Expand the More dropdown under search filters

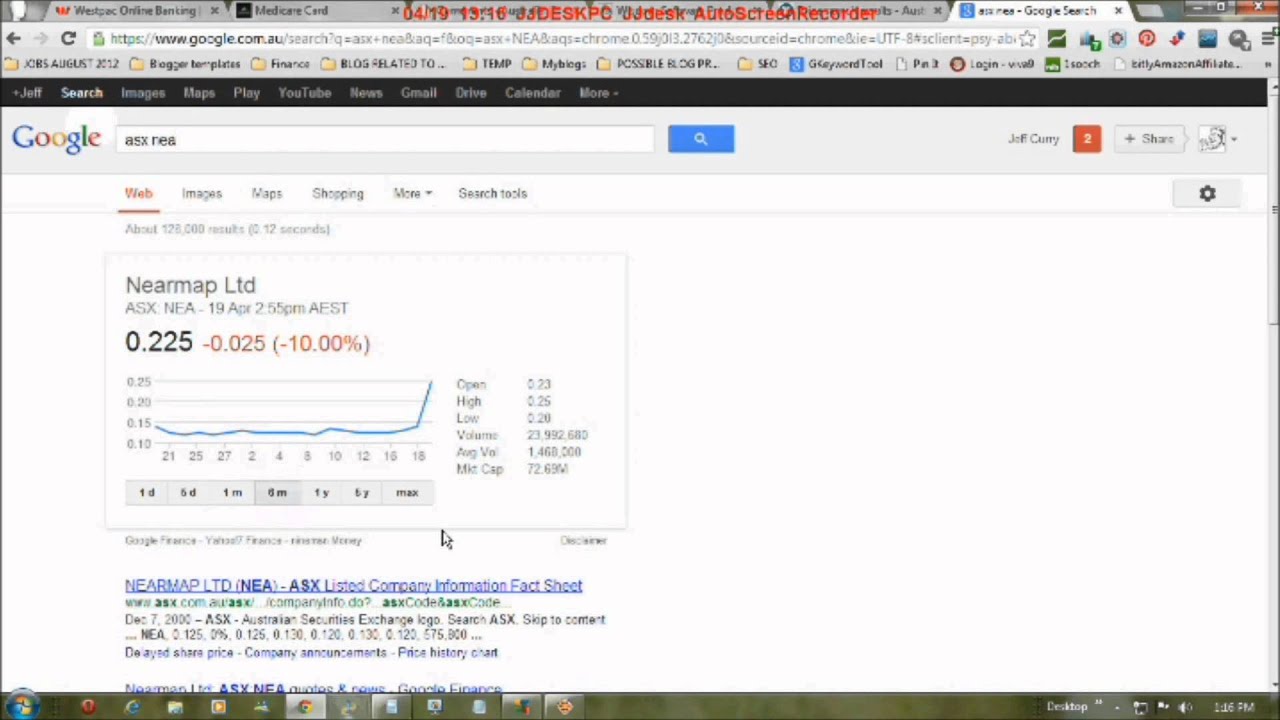tap(412, 194)
